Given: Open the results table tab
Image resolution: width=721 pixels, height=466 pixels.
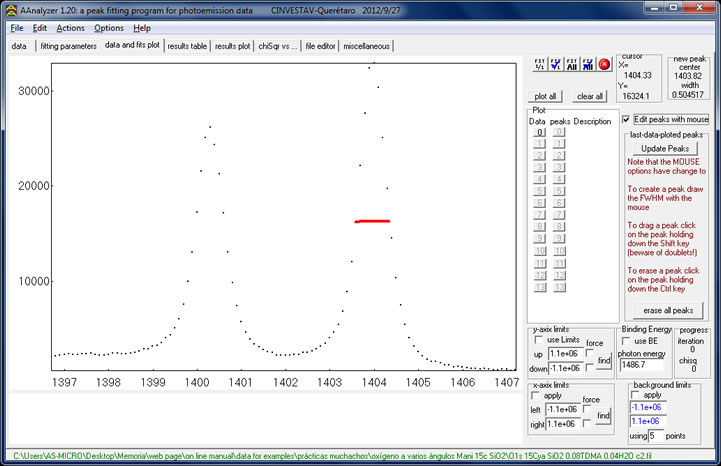Looking at the screenshot, I should [187, 46].
